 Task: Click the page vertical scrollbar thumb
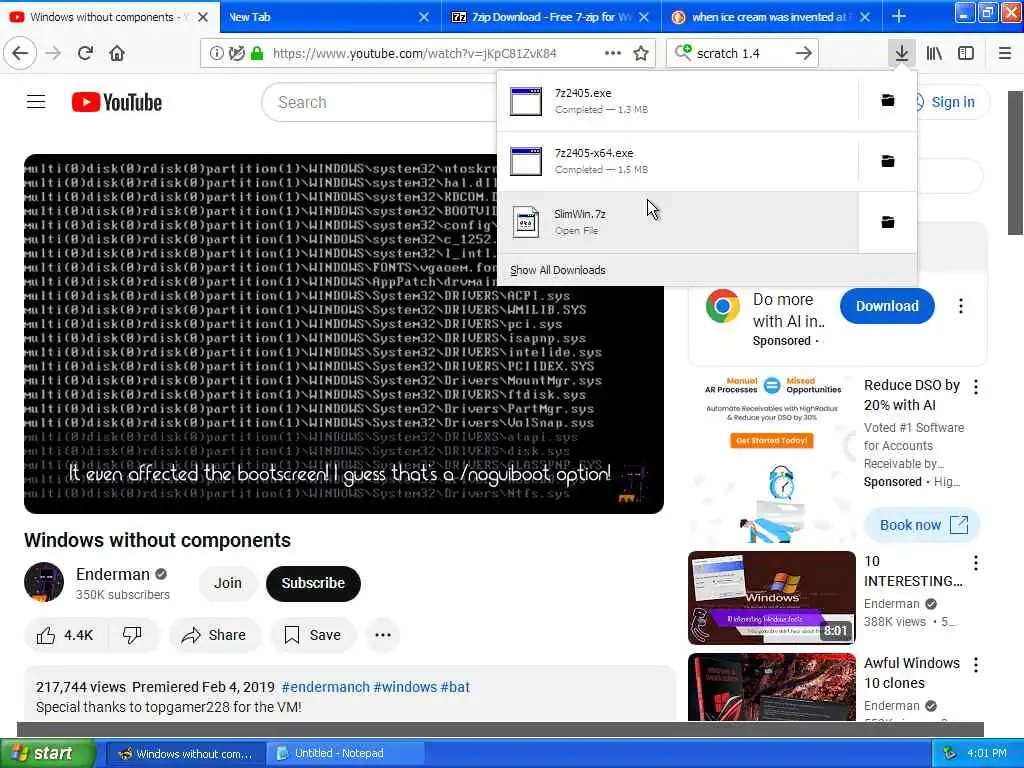1016,163
